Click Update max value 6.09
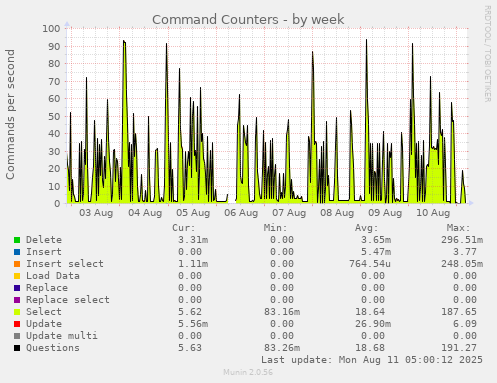The width and height of the screenshot is (497, 383). 465,324
